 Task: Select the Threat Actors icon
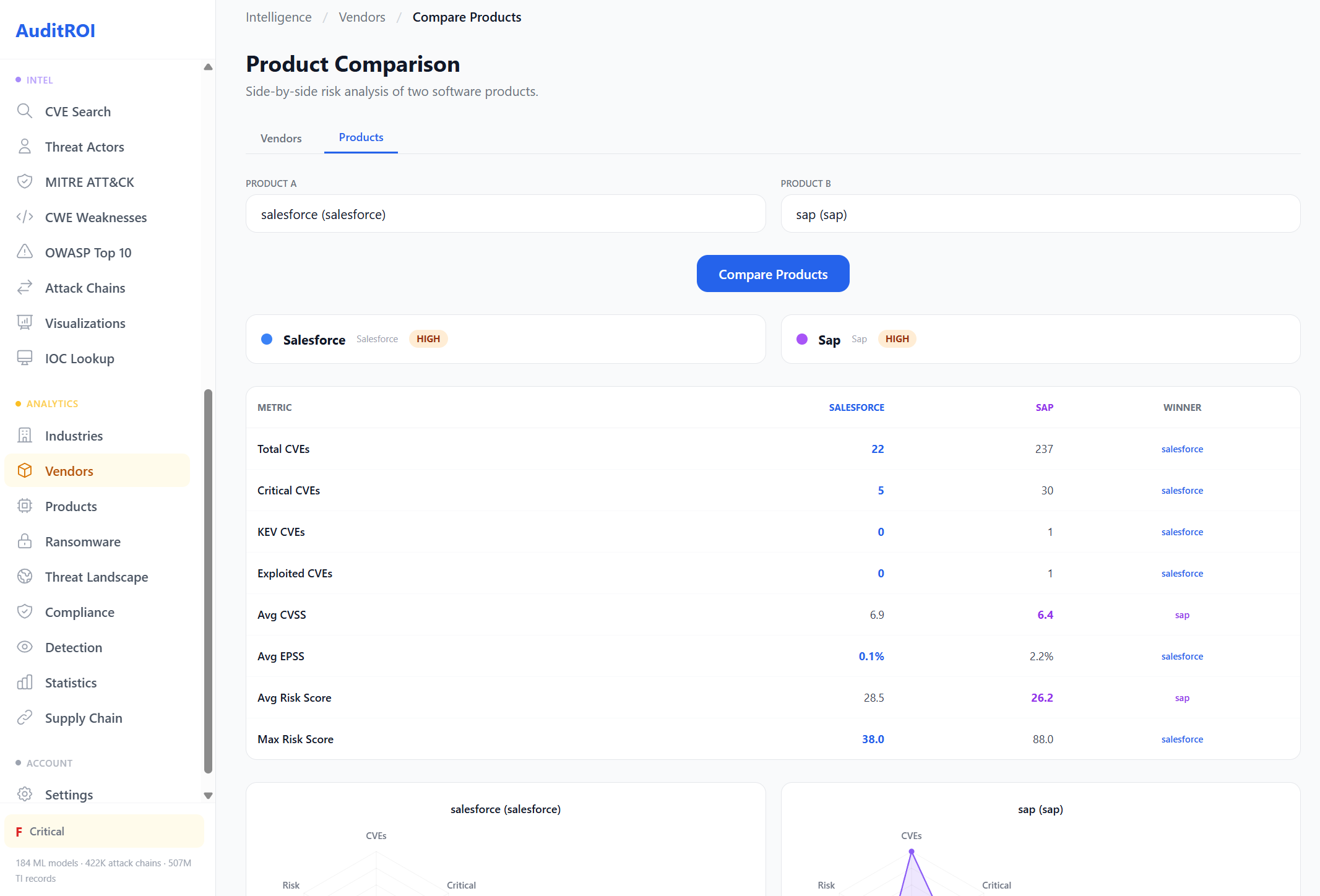coord(25,146)
